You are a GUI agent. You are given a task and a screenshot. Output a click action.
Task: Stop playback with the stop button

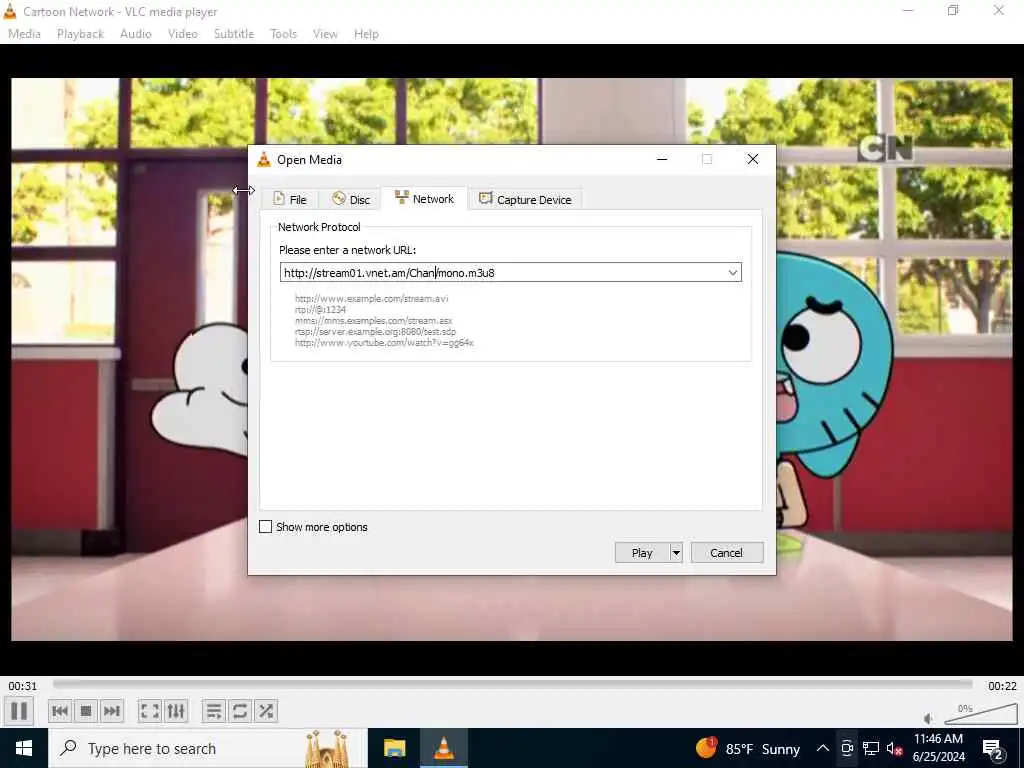coord(86,711)
